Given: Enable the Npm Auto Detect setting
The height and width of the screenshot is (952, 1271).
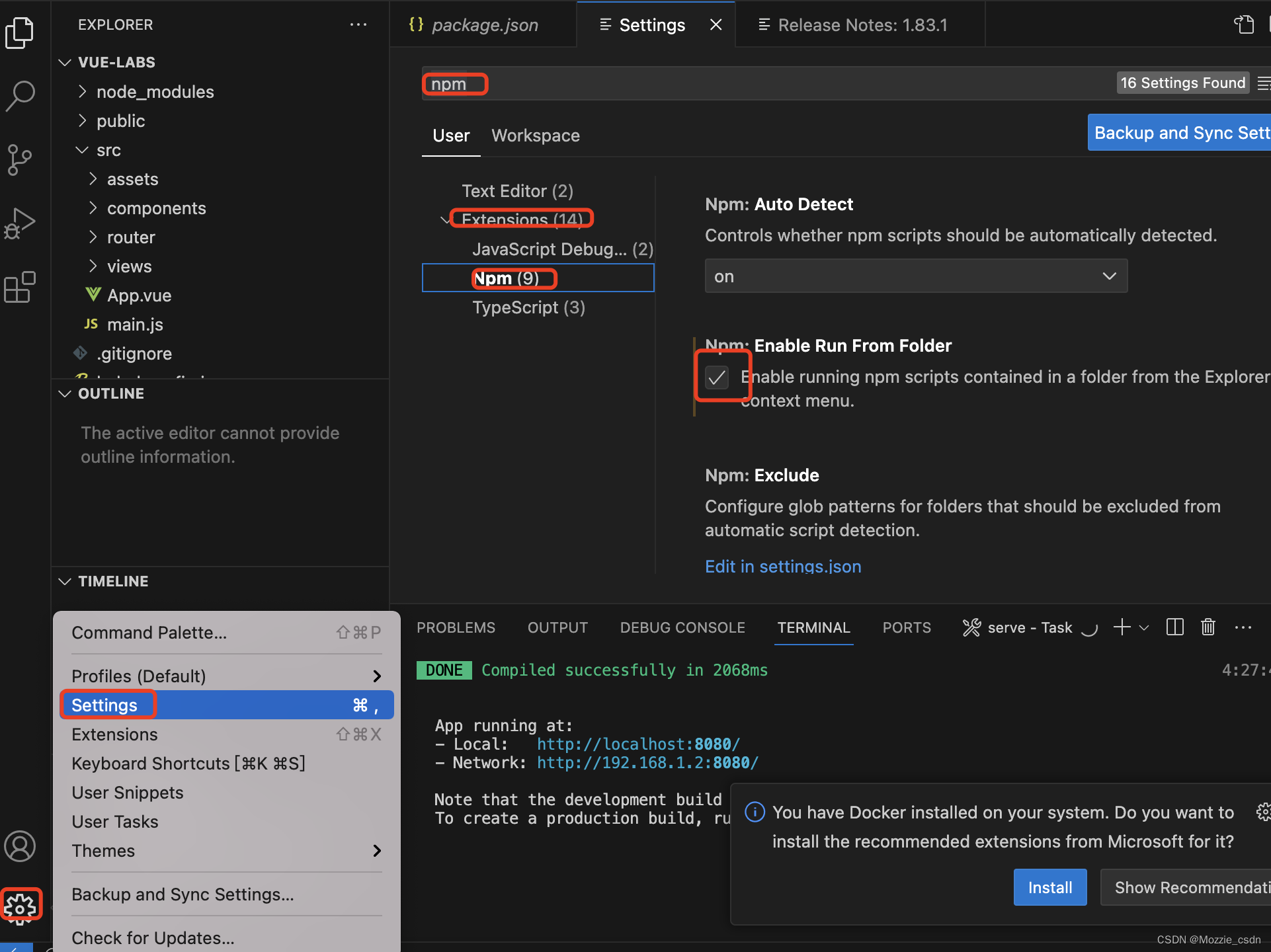Looking at the screenshot, I should click(912, 276).
